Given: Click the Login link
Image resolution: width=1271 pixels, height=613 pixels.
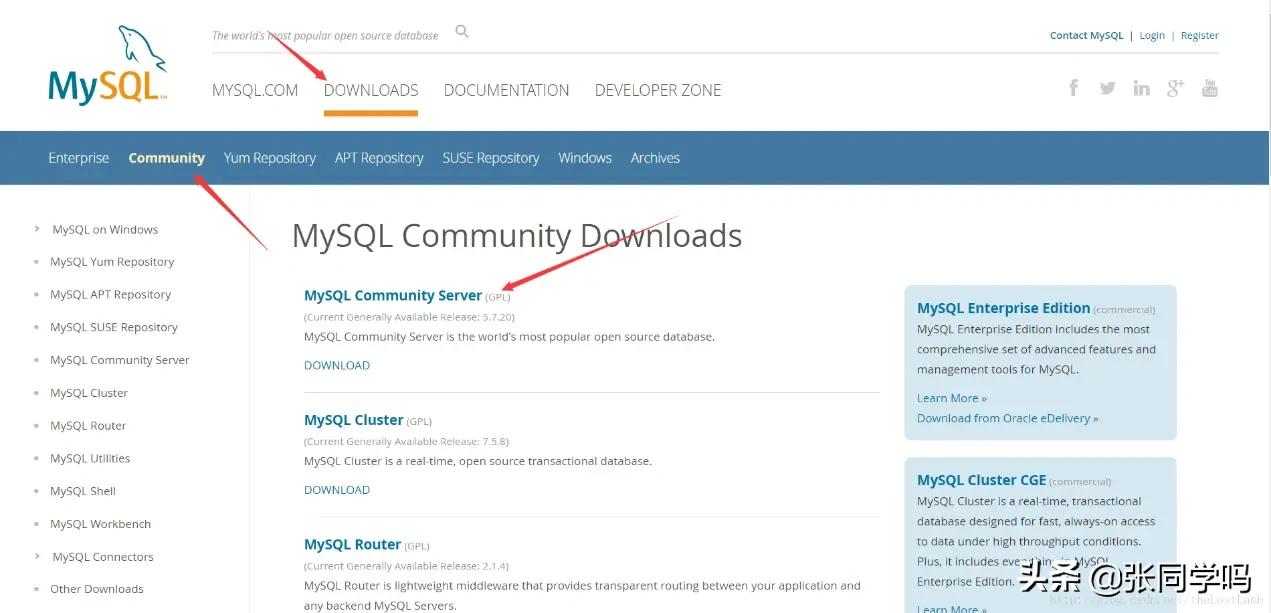Looking at the screenshot, I should 1152,35.
